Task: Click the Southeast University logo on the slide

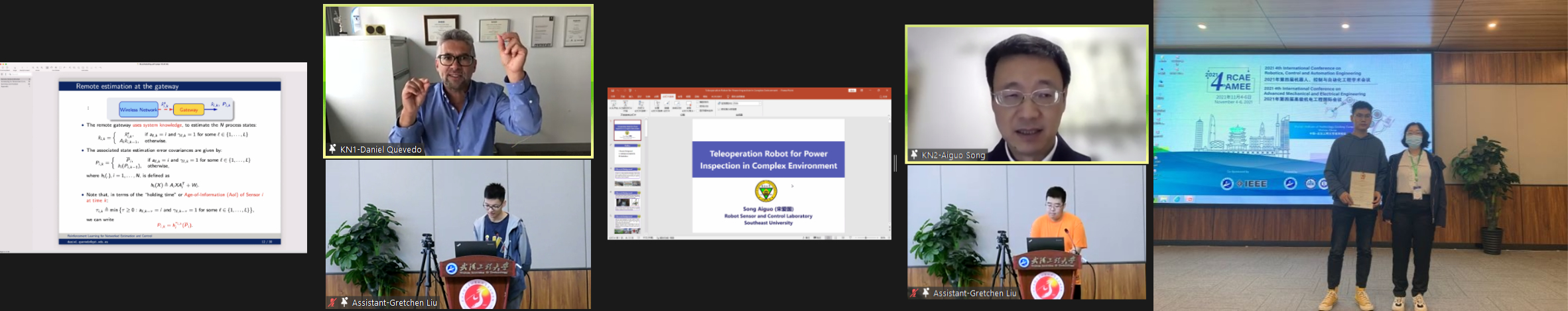Action: point(766,191)
